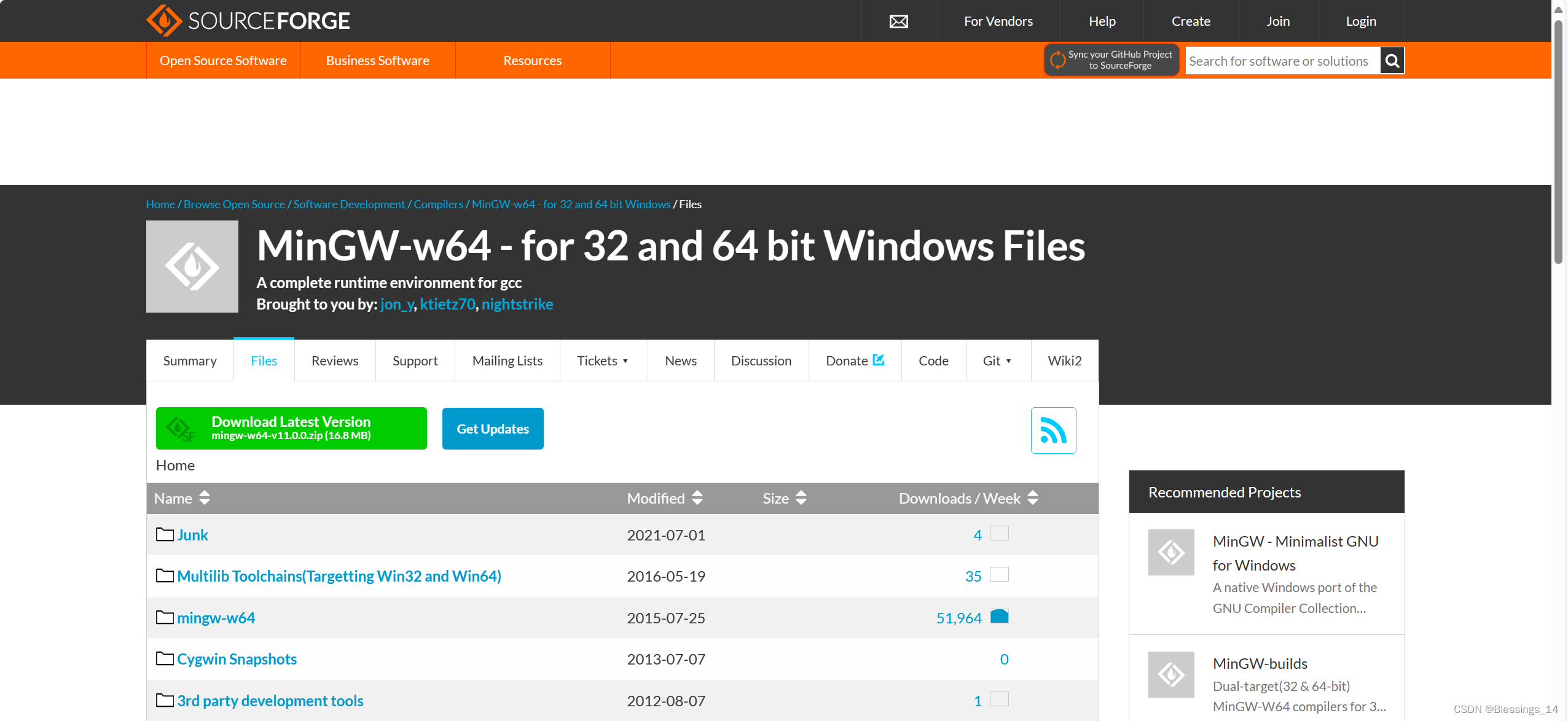The width and height of the screenshot is (1568, 721).
Task: Open the RSS feed icon
Action: pos(1053,430)
